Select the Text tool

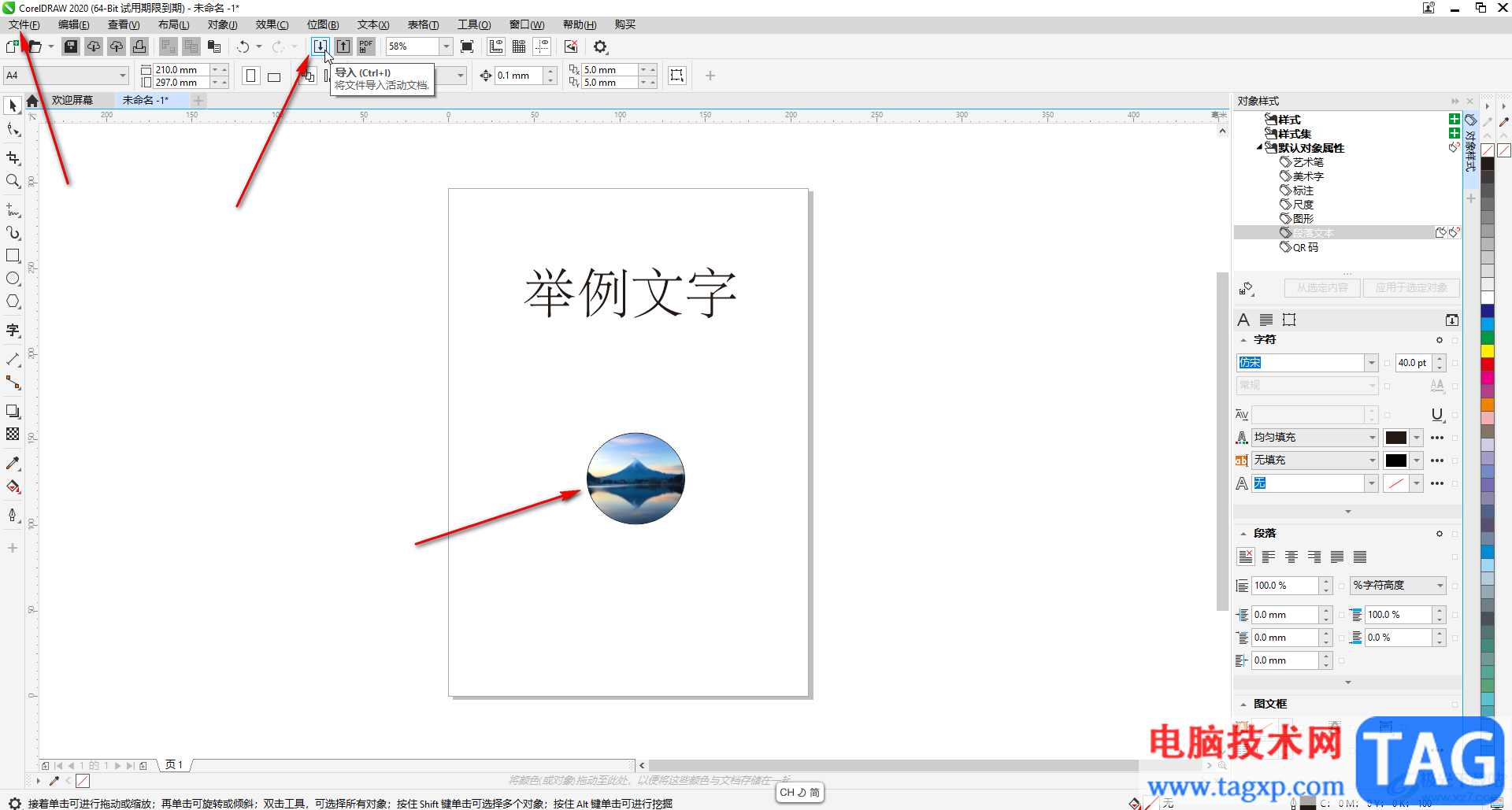tap(13, 331)
